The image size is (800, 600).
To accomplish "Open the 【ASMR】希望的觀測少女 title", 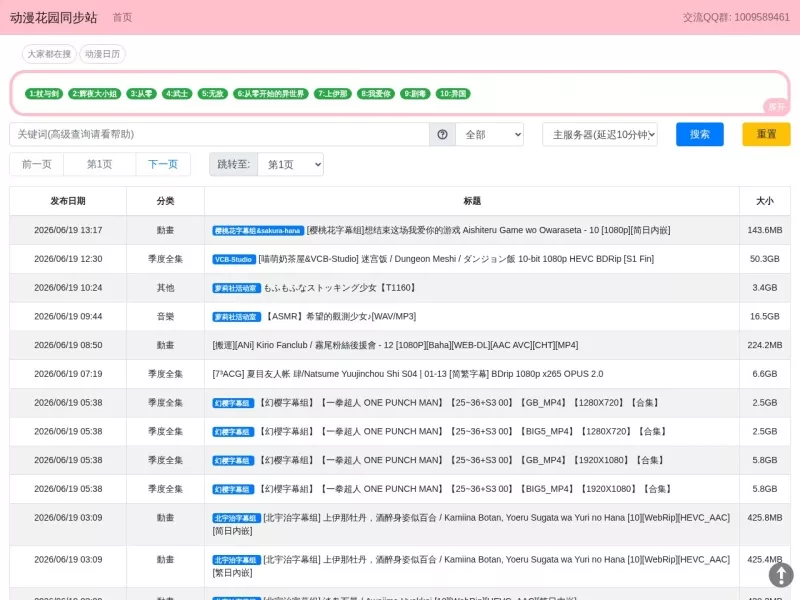I will coord(340,316).
